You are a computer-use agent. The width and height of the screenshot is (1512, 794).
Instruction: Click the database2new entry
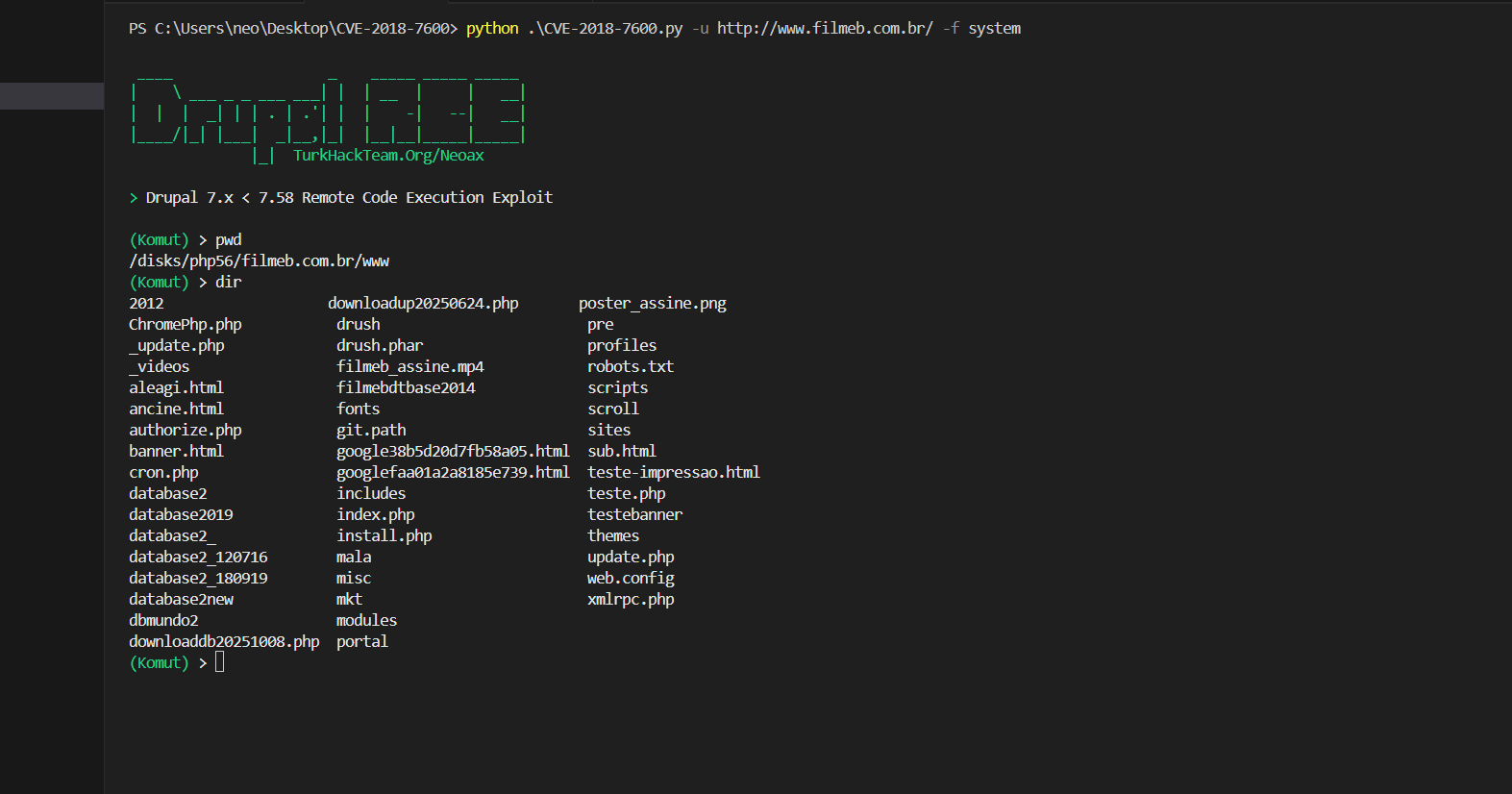coord(181,600)
